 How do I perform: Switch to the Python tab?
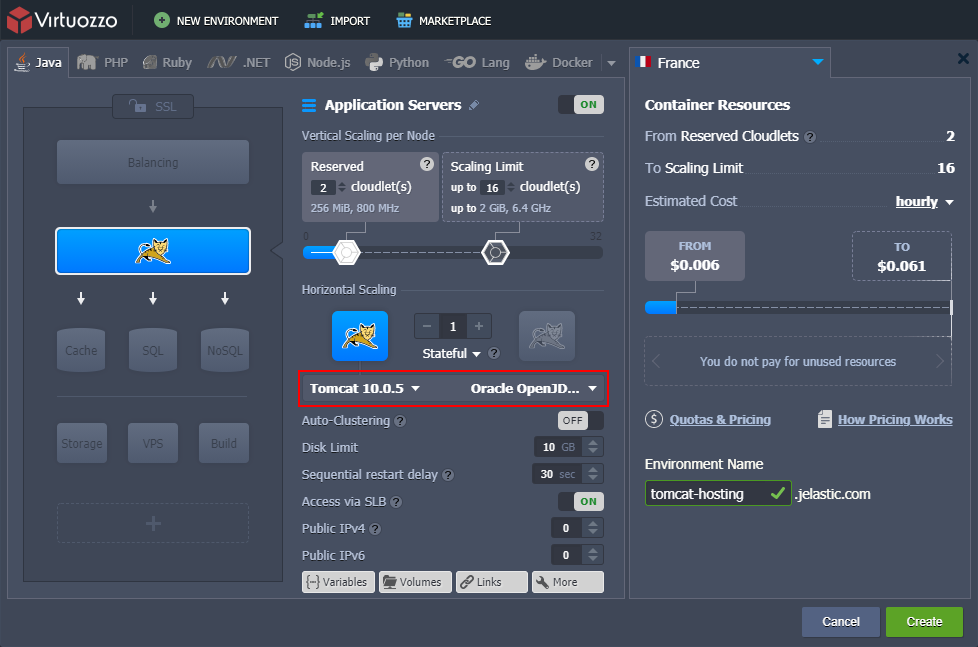[x=397, y=62]
